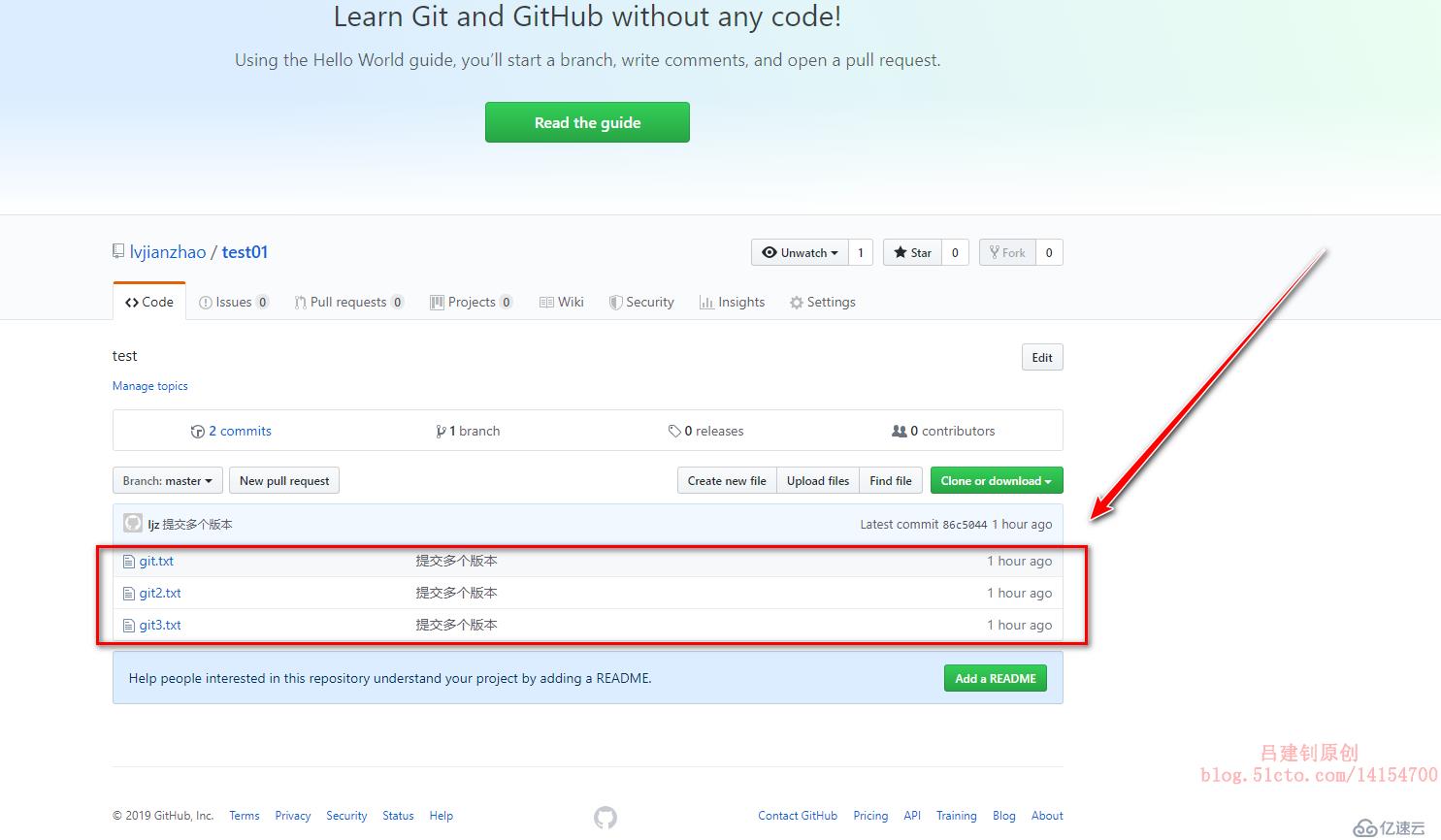This screenshot has width=1441, height=840.
Task: Switch to the Code tab
Action: point(149,302)
